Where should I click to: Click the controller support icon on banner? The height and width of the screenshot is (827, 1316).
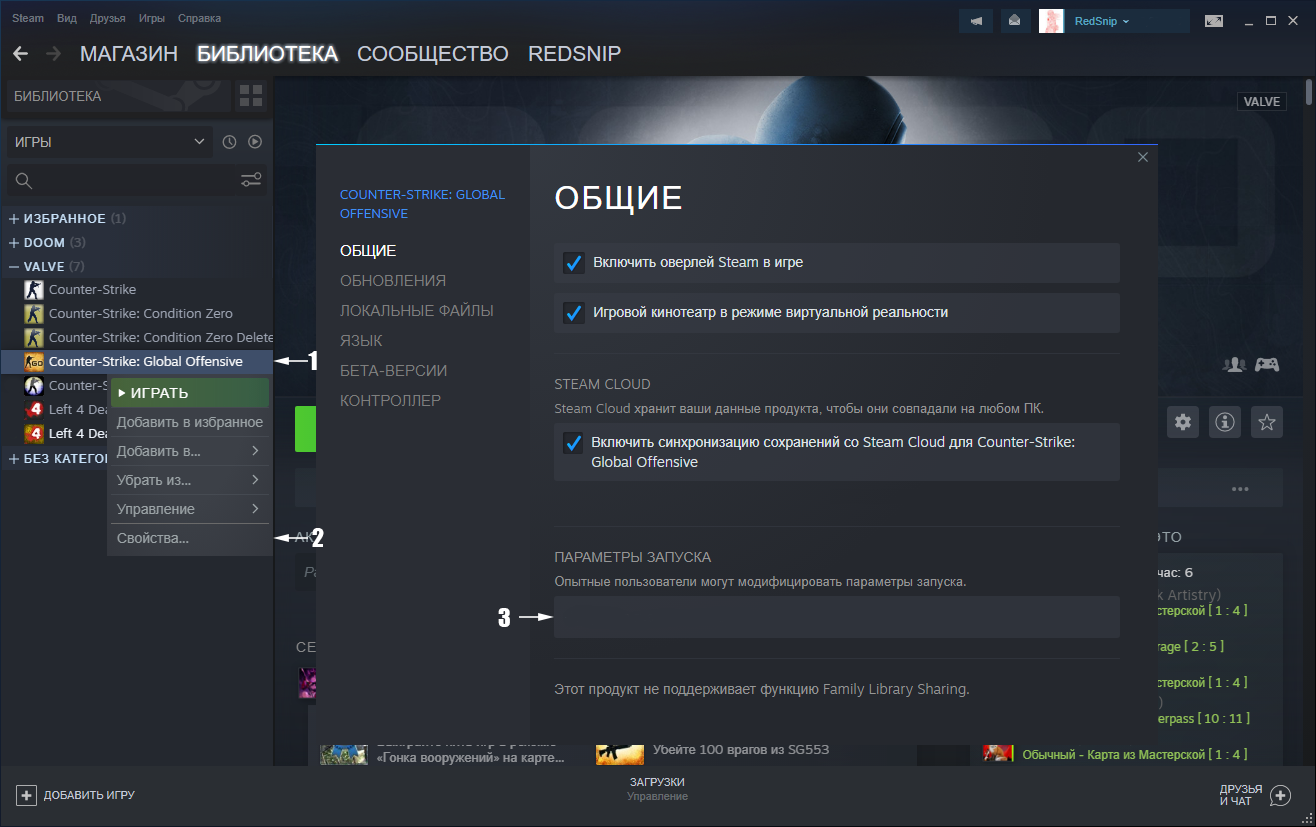click(x=1267, y=365)
